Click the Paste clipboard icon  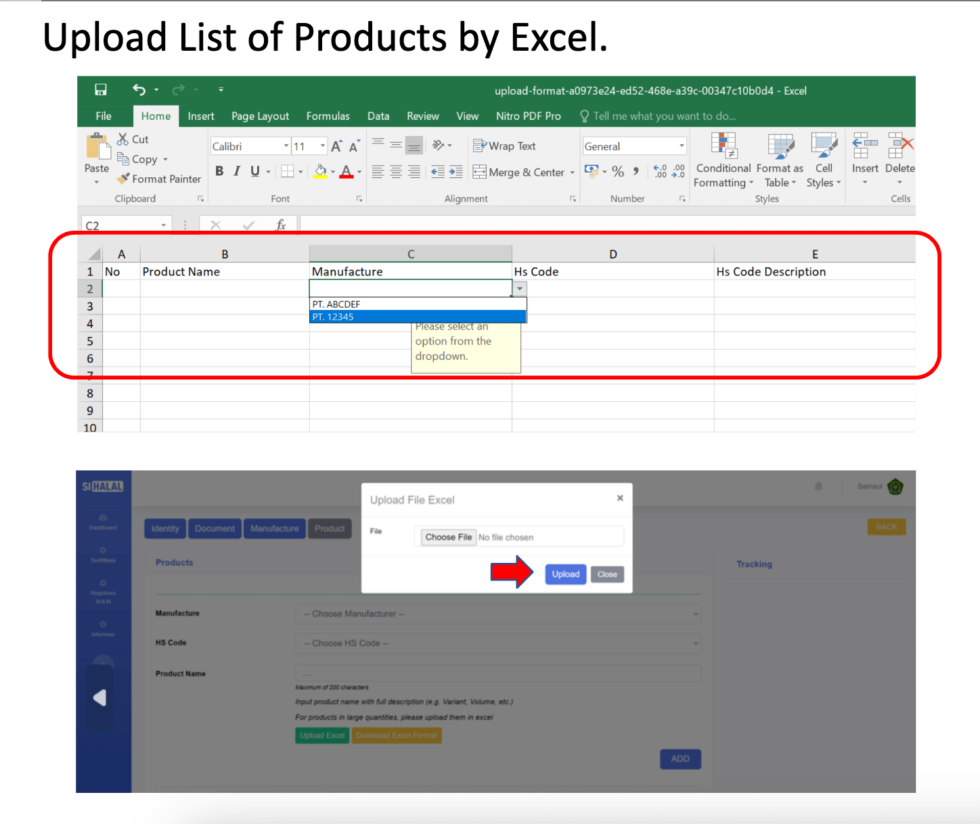[x=97, y=146]
